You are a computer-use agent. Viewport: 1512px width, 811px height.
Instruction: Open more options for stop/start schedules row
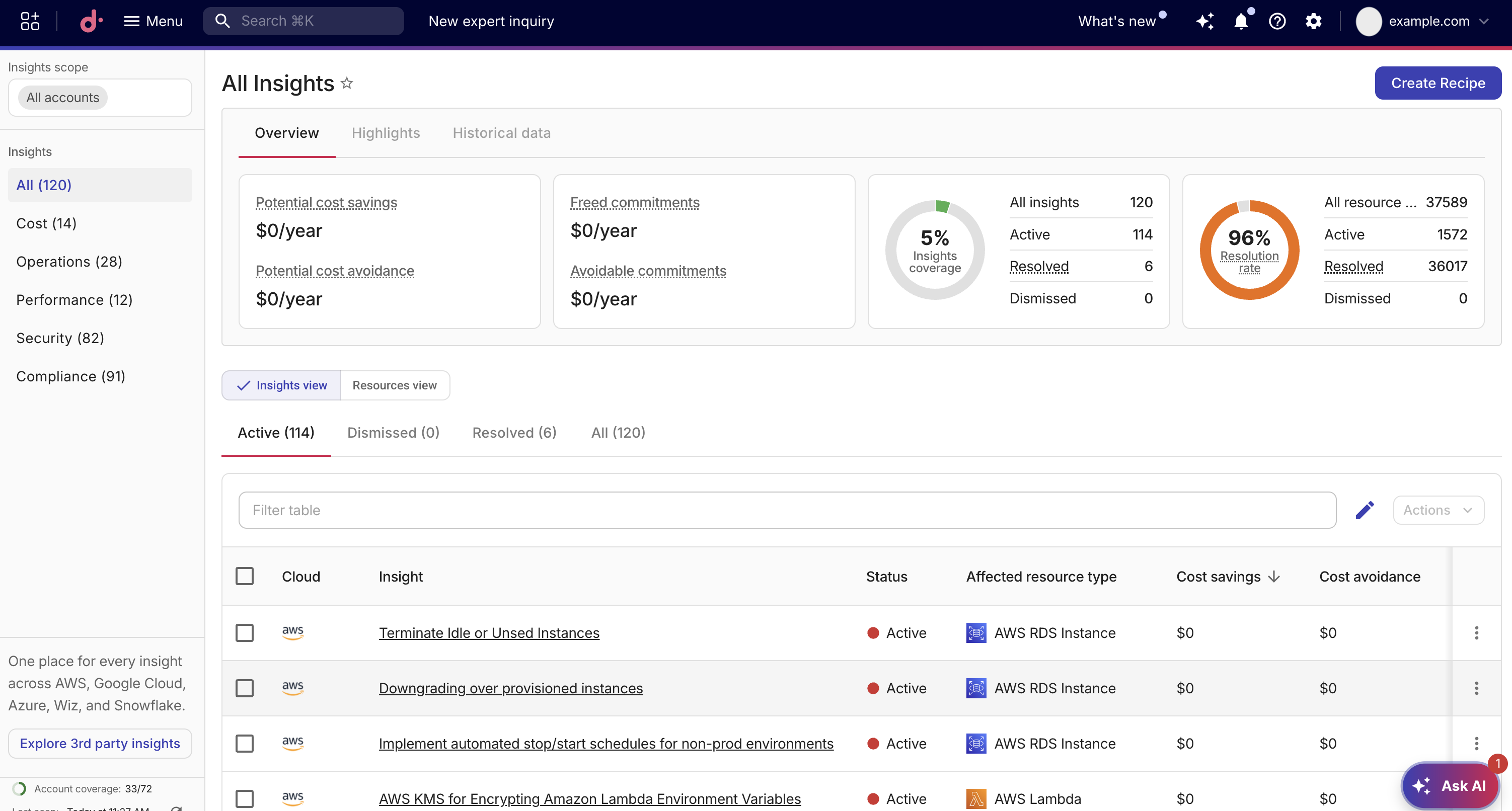coord(1476,744)
